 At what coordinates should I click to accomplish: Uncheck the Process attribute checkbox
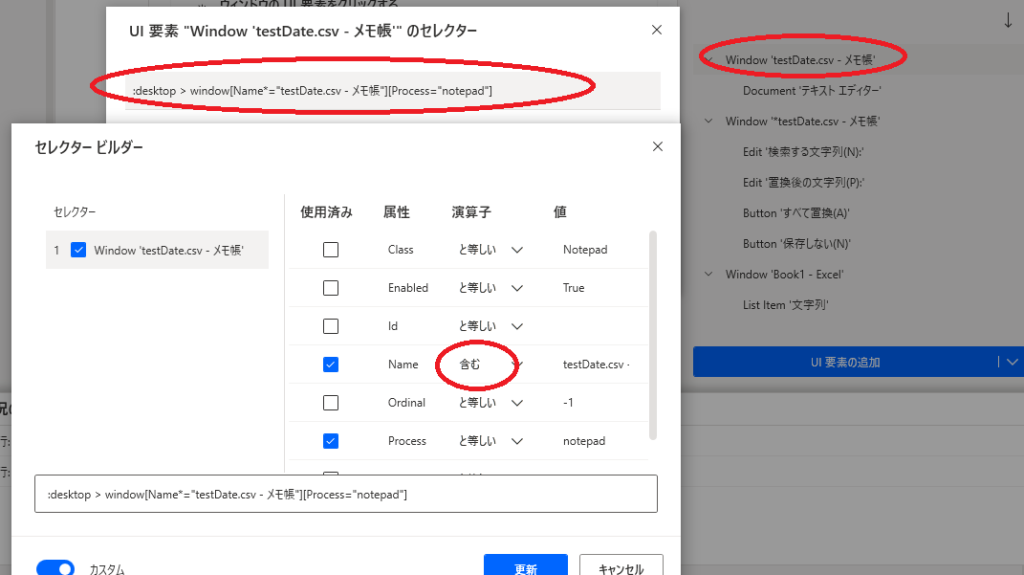(x=330, y=441)
